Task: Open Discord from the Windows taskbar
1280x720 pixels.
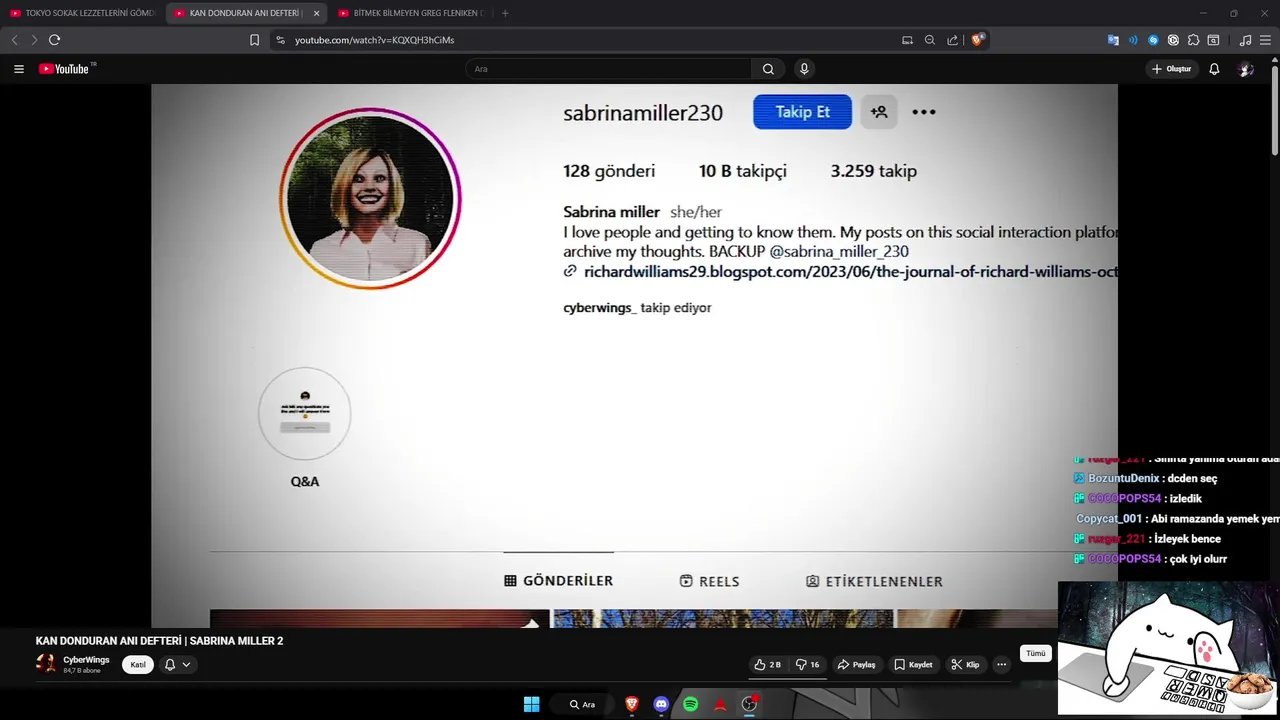Action: (x=661, y=704)
